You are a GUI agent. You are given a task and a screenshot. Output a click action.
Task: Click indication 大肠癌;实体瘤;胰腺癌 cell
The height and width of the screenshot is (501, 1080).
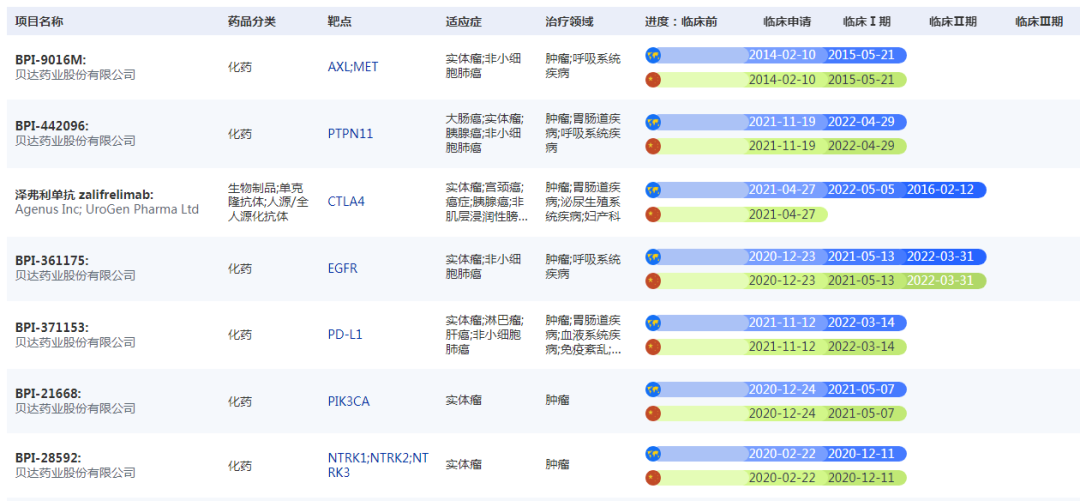[484, 133]
